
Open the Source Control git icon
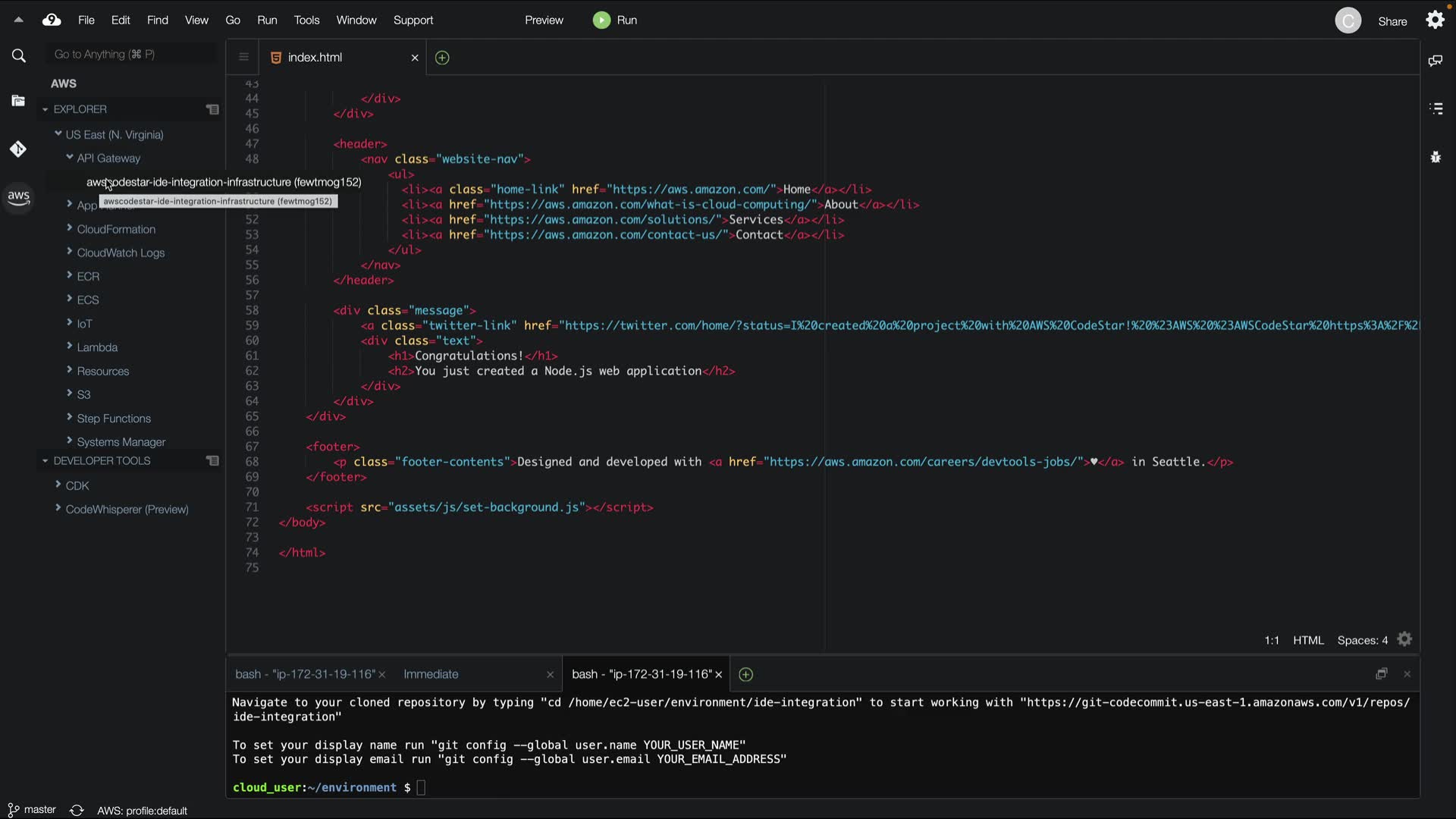pyautogui.click(x=18, y=149)
